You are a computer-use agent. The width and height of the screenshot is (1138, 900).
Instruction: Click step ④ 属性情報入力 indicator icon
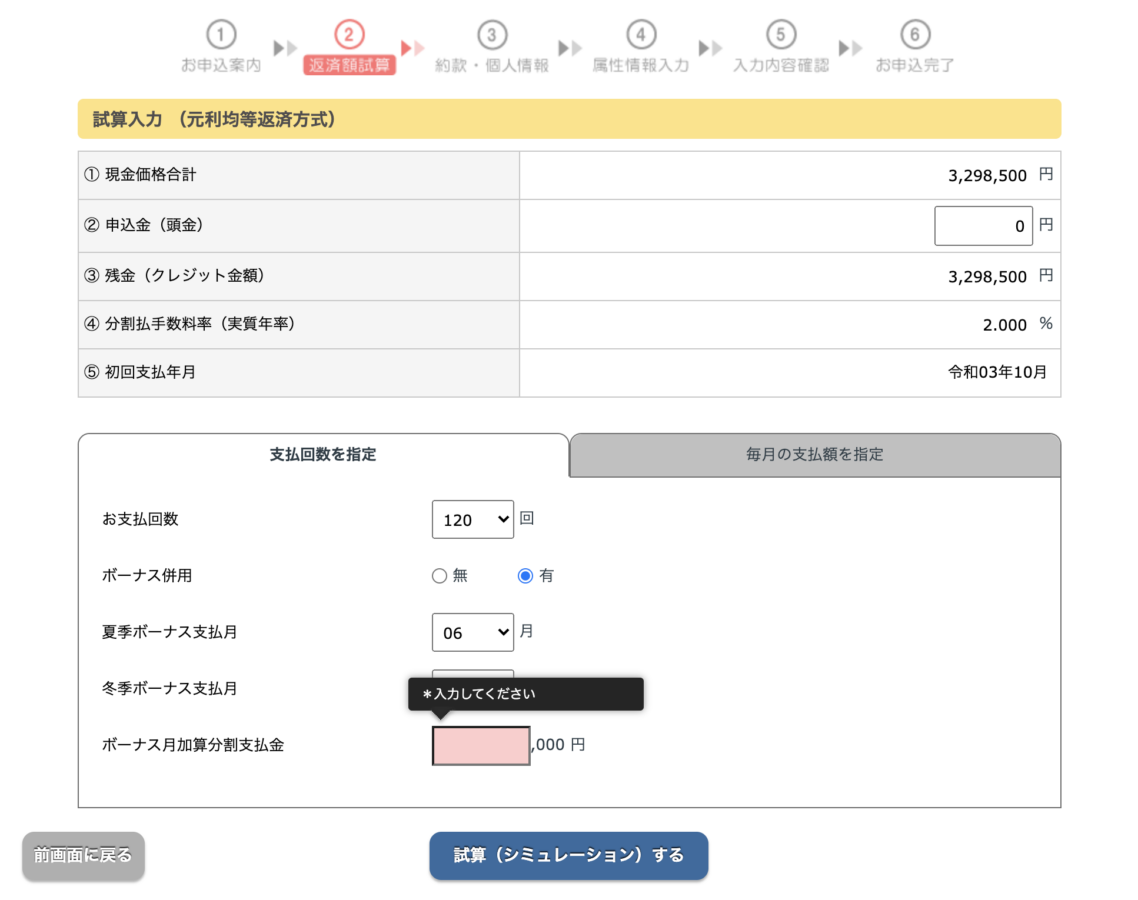point(641,34)
